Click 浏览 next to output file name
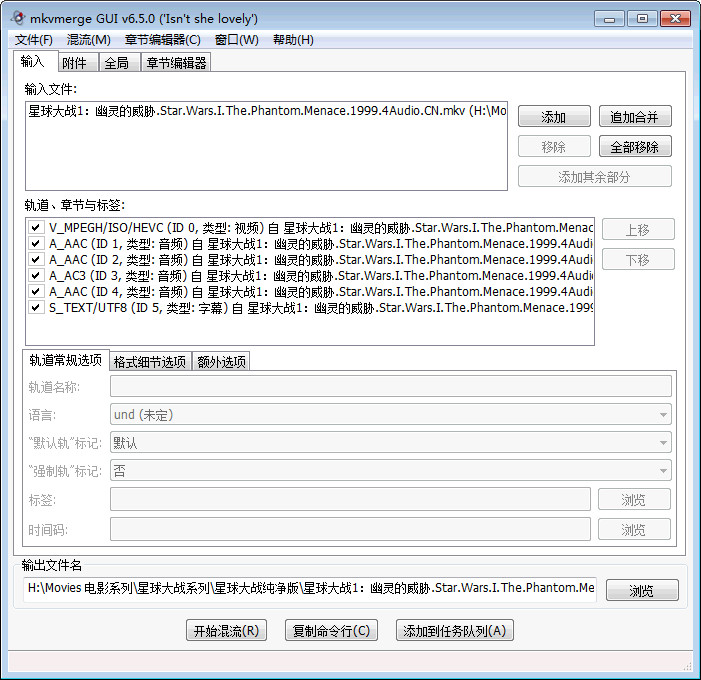The width and height of the screenshot is (701, 680). pos(641,591)
